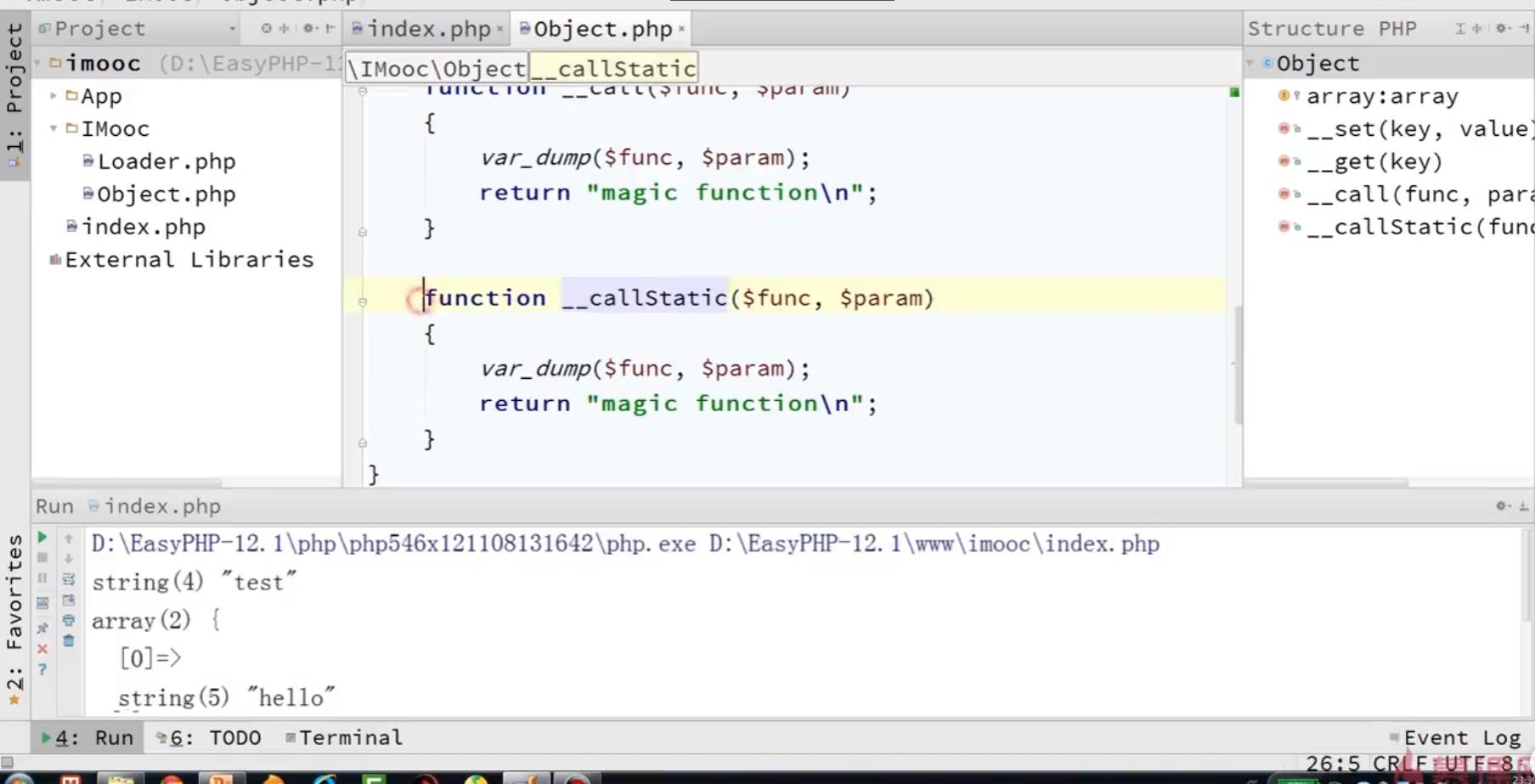Toggle soft-wrap in the Run console
Image resolution: width=1535 pixels, height=784 pixels.
69,579
